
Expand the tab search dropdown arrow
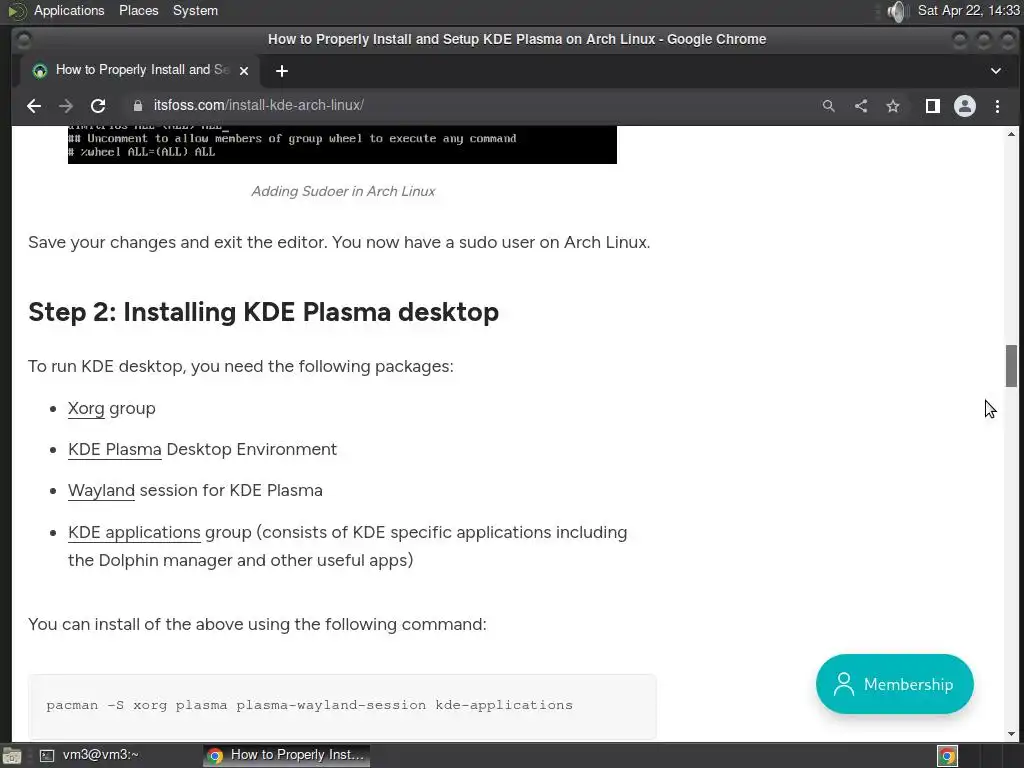996,71
